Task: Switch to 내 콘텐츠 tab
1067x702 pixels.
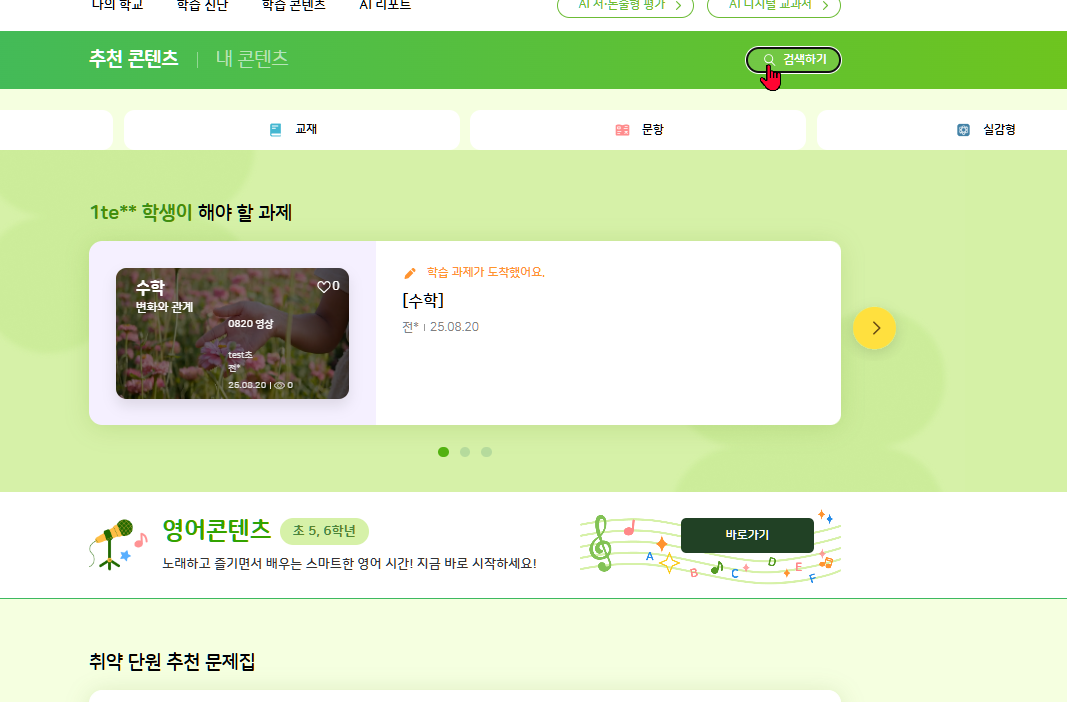Action: [252, 58]
